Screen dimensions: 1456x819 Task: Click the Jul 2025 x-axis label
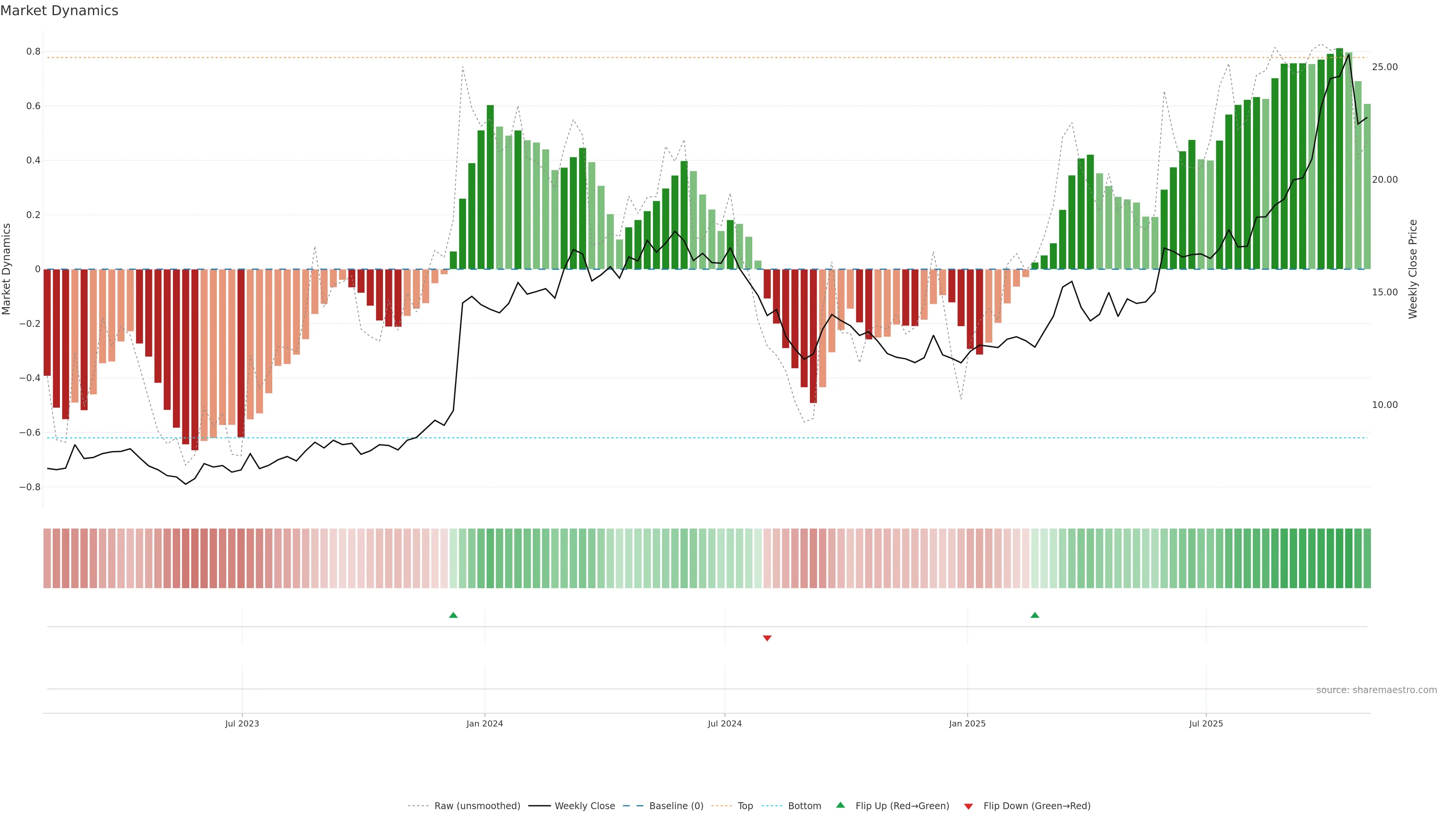pos(1206,723)
